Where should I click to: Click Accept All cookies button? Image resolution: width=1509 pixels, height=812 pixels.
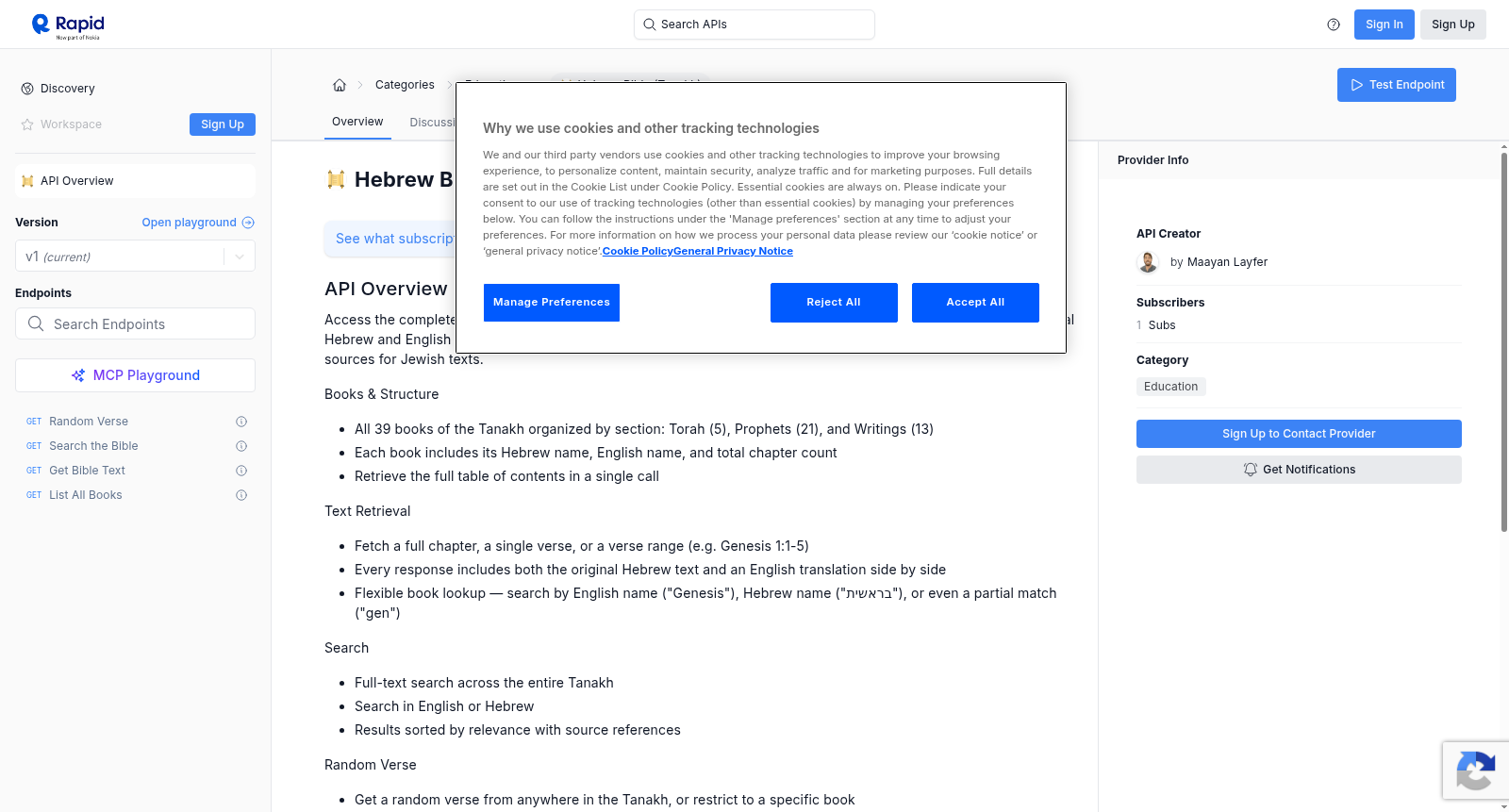(x=975, y=303)
